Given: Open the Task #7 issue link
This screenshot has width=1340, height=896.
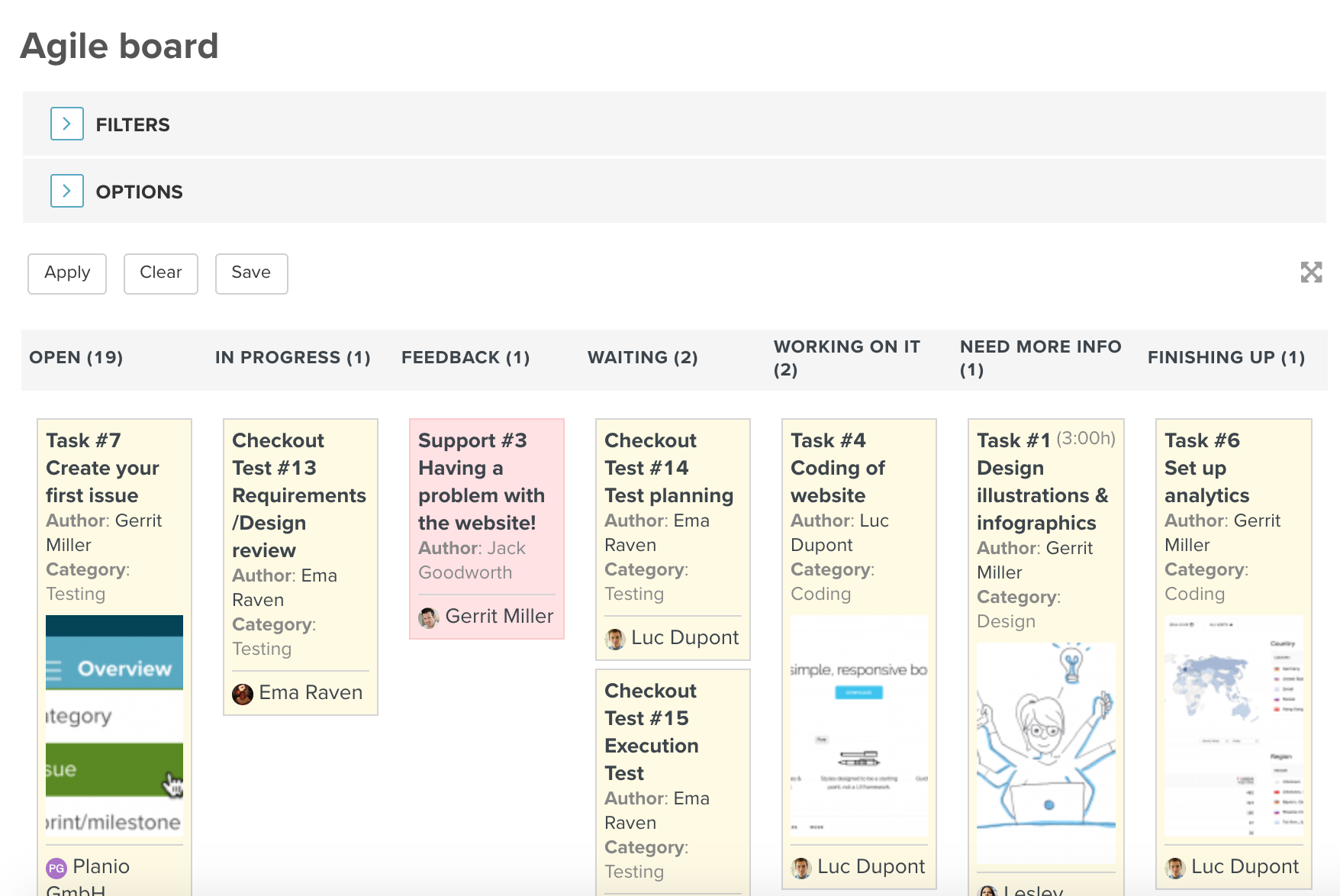Looking at the screenshot, I should 83,440.
